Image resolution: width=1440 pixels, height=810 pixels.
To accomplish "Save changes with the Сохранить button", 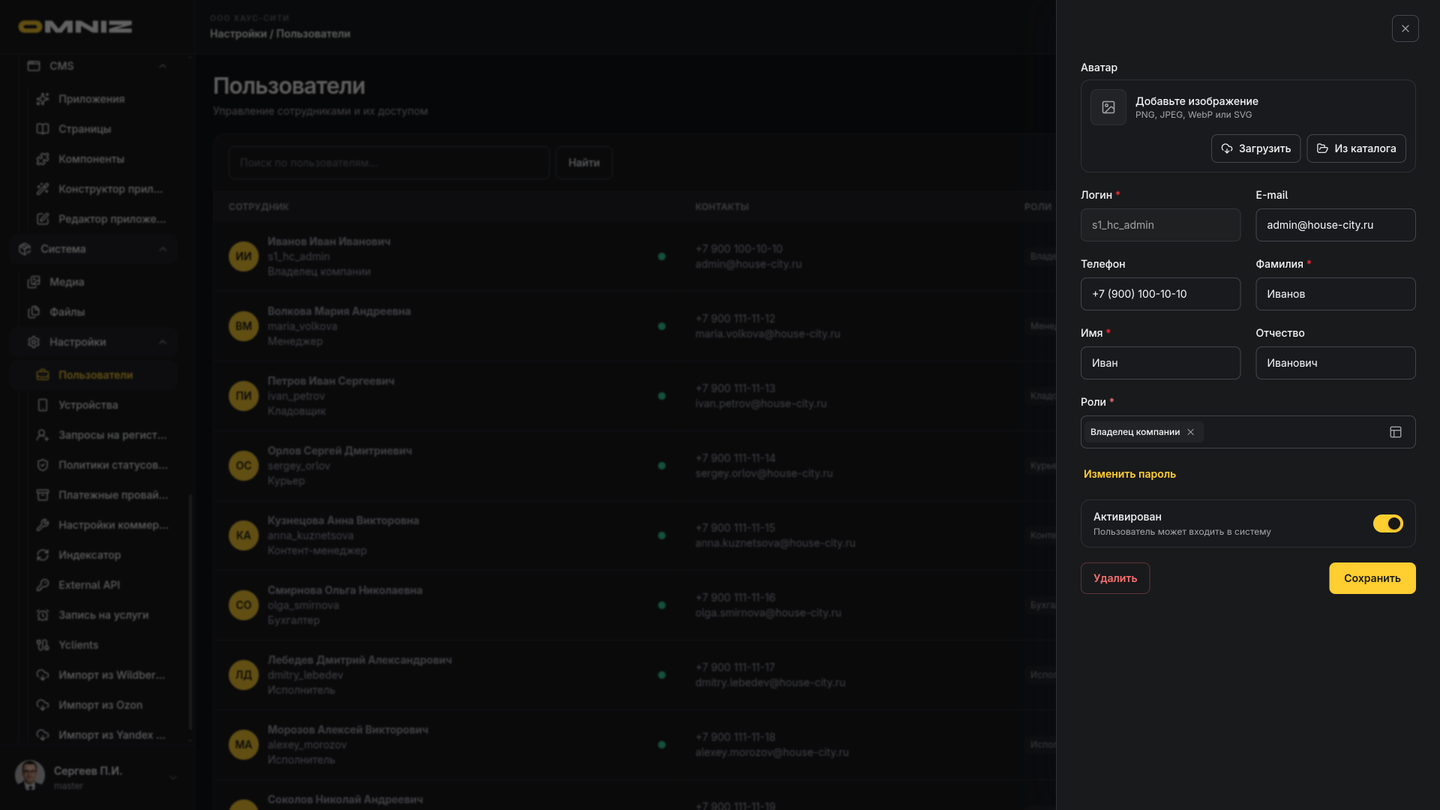I will [1372, 578].
